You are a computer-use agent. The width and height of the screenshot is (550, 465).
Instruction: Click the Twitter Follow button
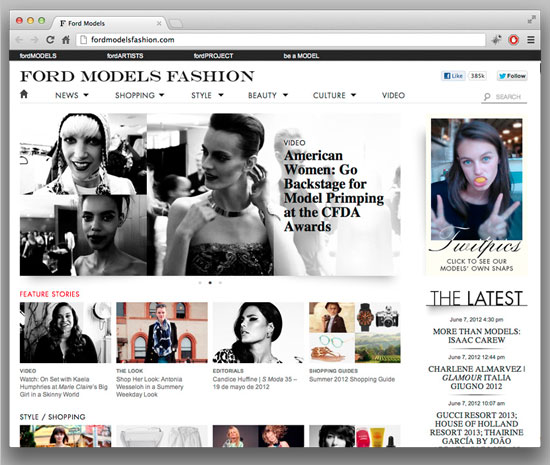[512, 76]
